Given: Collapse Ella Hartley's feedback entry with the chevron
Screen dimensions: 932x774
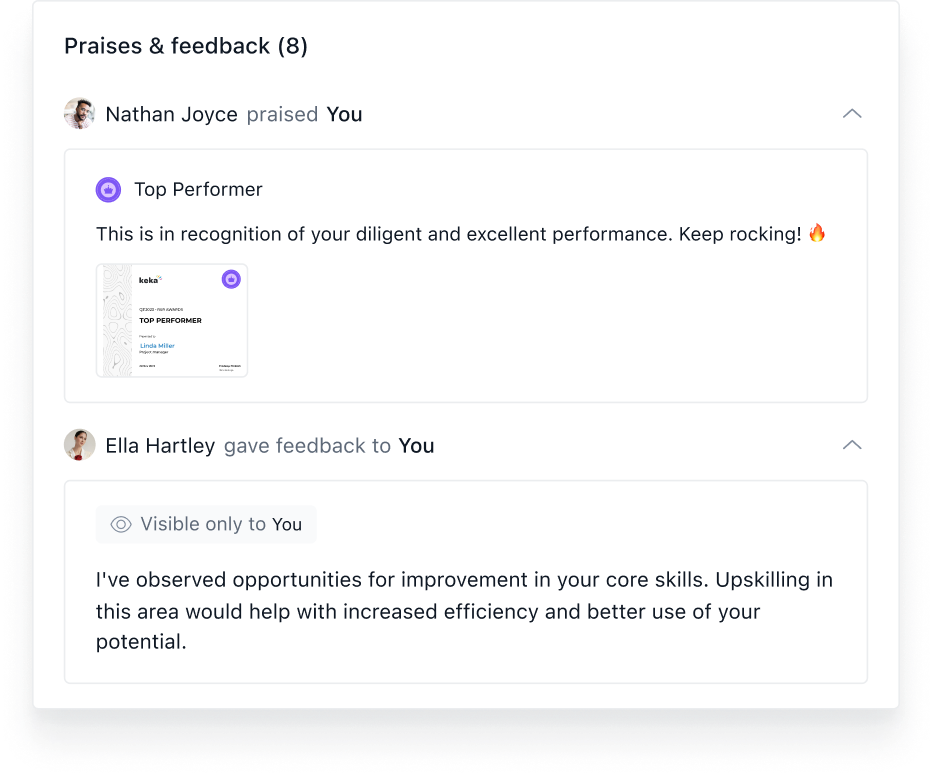Looking at the screenshot, I should point(852,445).
